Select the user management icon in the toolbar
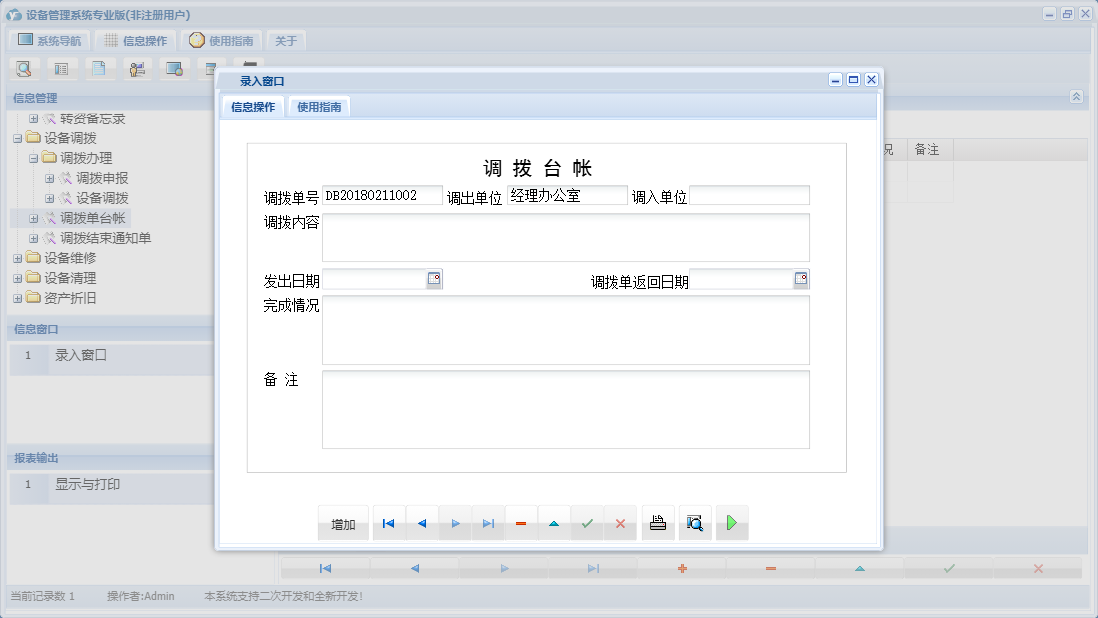Image resolution: width=1098 pixels, height=618 pixels. tap(137, 68)
